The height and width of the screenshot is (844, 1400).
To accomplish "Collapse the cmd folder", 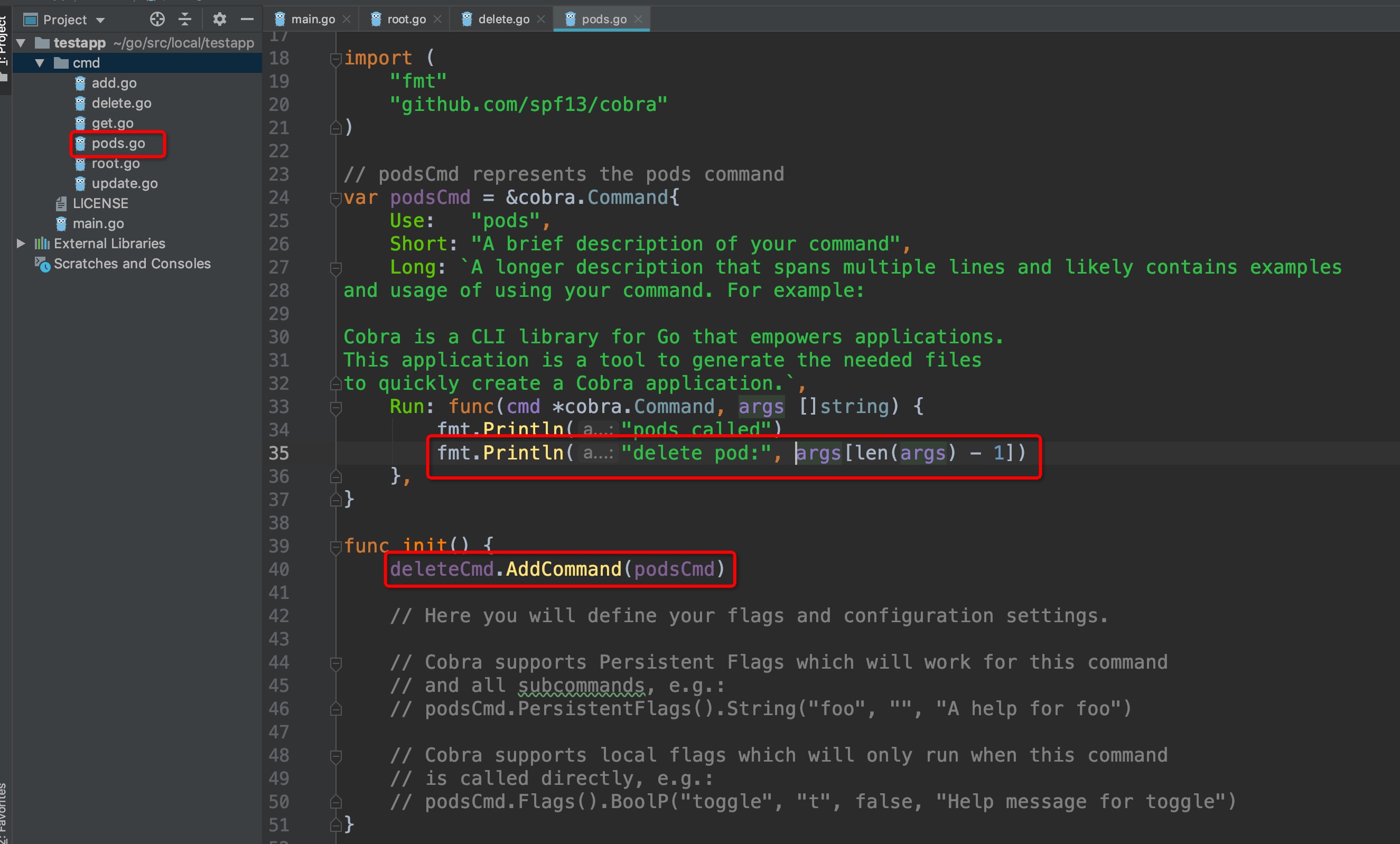I will pos(40,63).
